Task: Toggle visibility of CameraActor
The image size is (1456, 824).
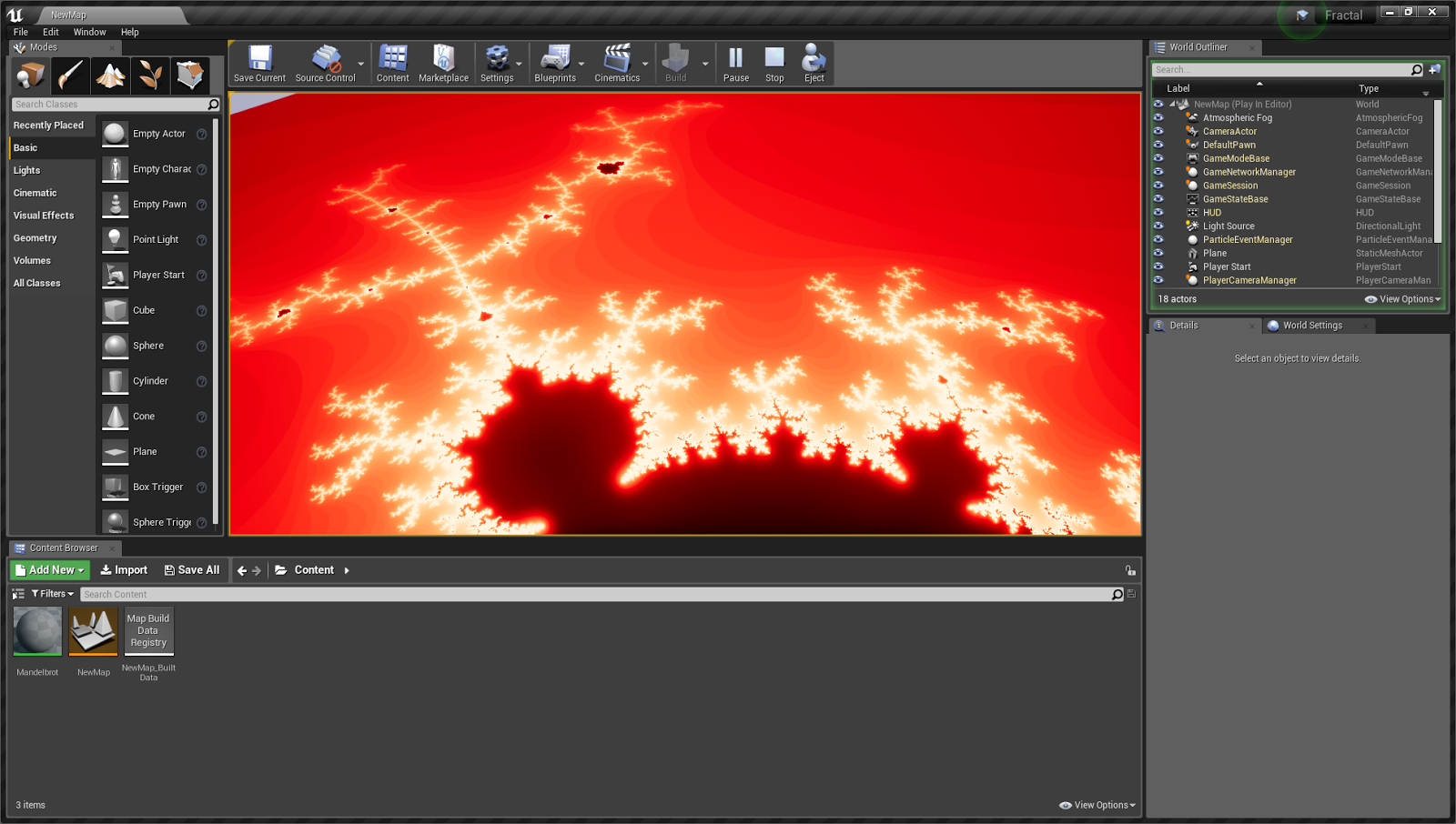Action: (x=1158, y=131)
